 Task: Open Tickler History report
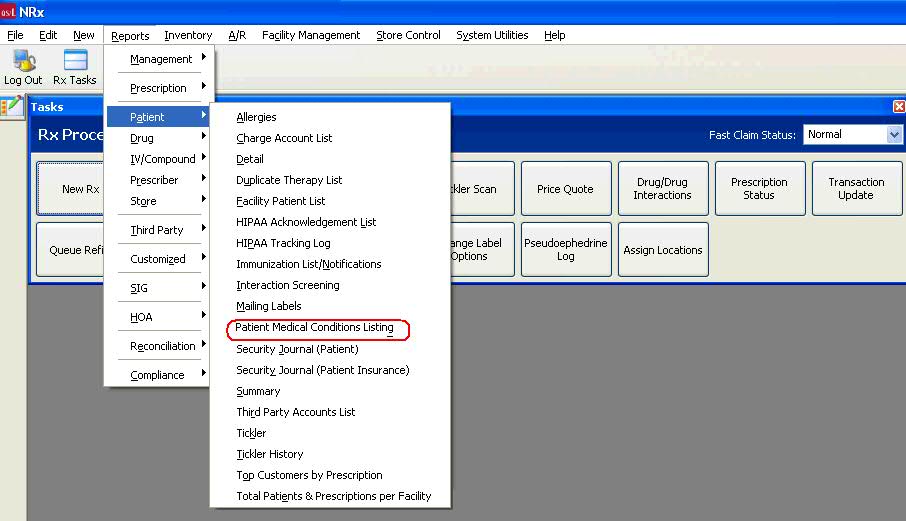[330, 454]
